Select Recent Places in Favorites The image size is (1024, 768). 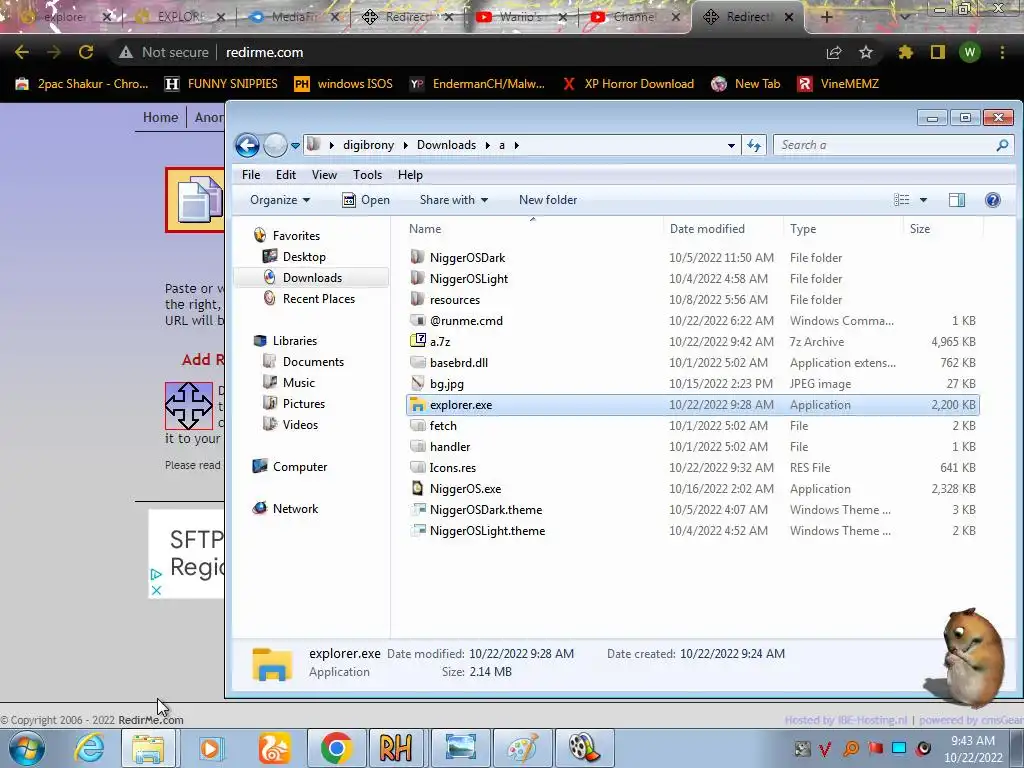tap(319, 298)
